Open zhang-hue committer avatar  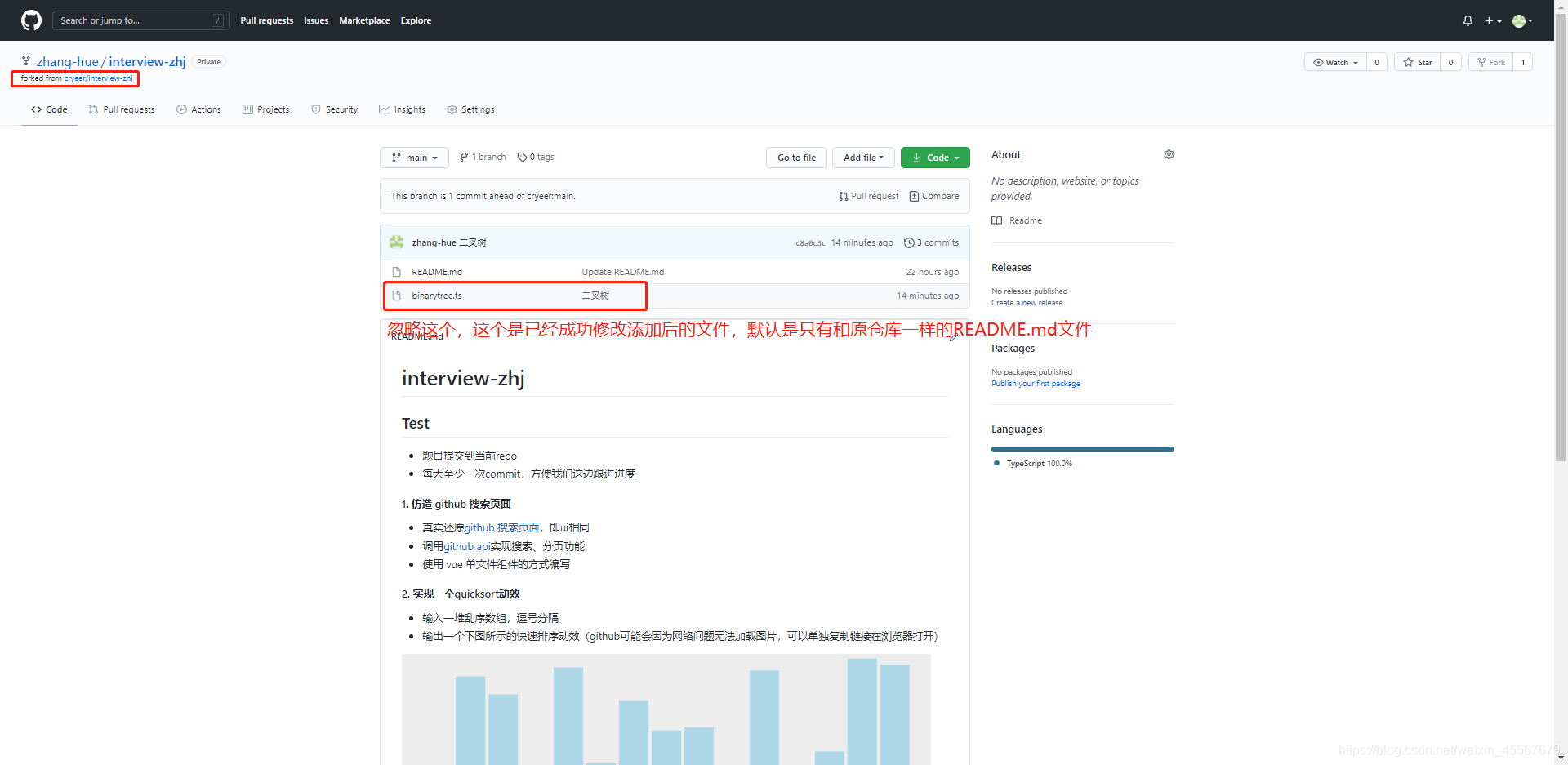tap(397, 242)
